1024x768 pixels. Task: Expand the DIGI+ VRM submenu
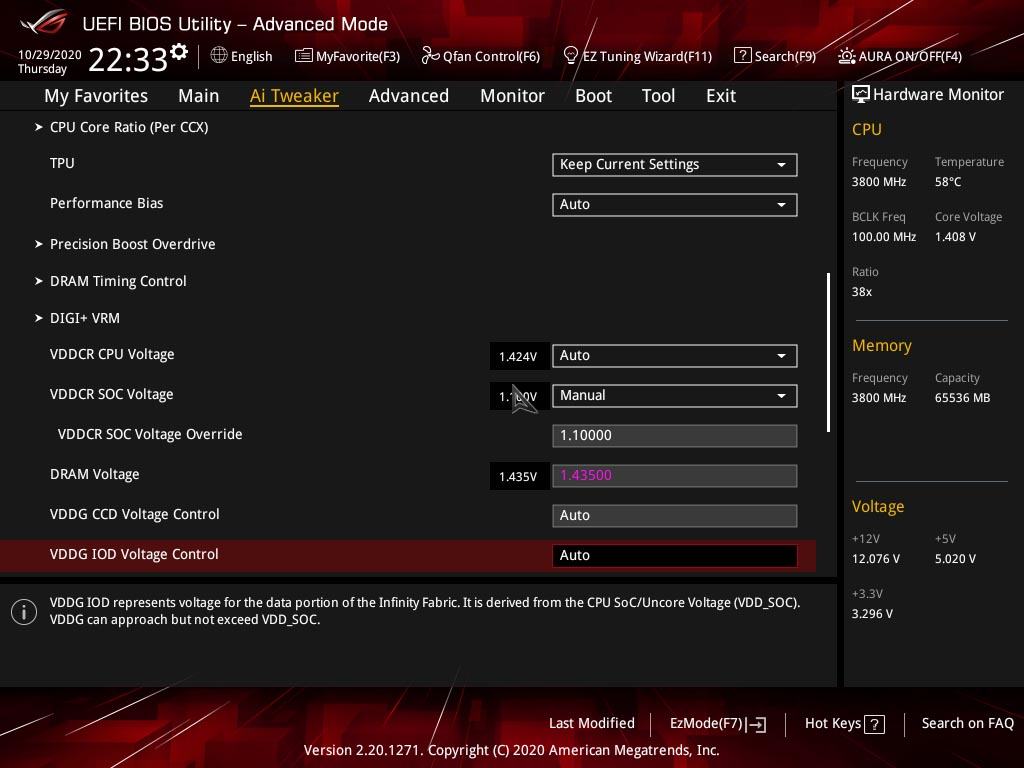85,318
